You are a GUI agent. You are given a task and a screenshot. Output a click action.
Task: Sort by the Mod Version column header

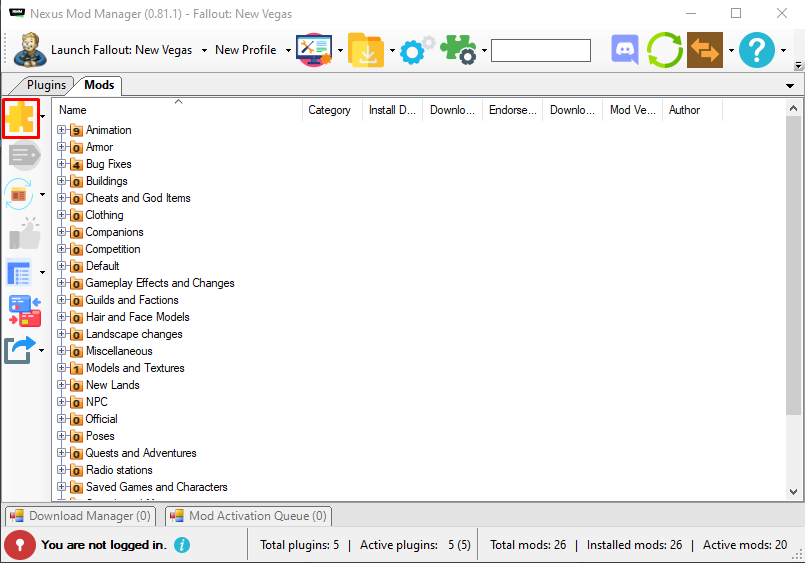(x=632, y=110)
